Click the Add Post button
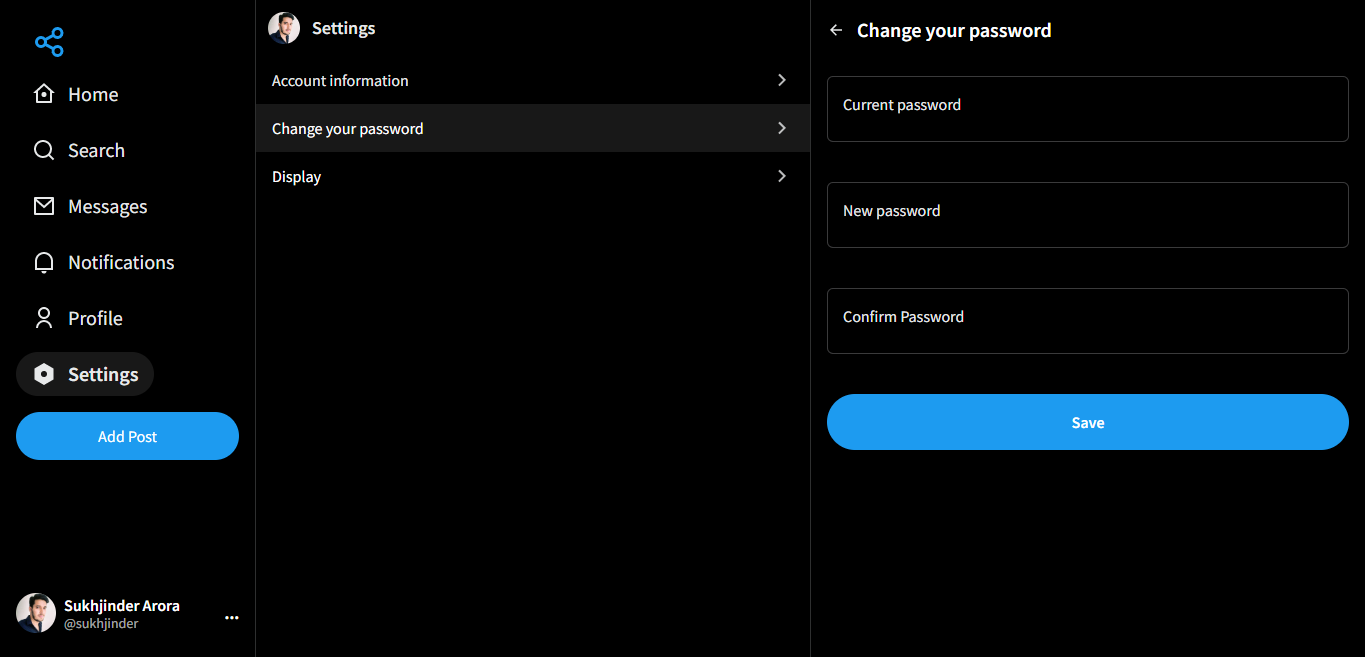Image resolution: width=1365 pixels, height=657 pixels. point(127,436)
